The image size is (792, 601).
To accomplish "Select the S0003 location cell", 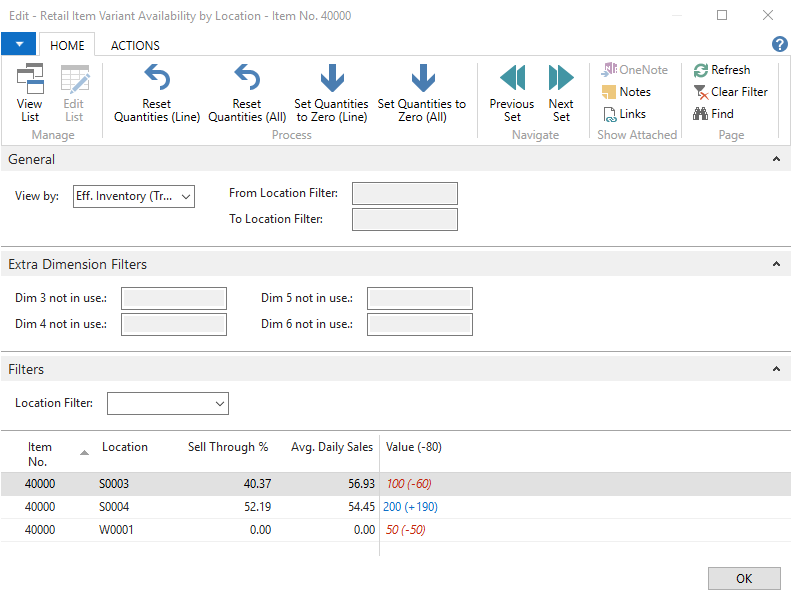I will pyautogui.click(x=114, y=484).
